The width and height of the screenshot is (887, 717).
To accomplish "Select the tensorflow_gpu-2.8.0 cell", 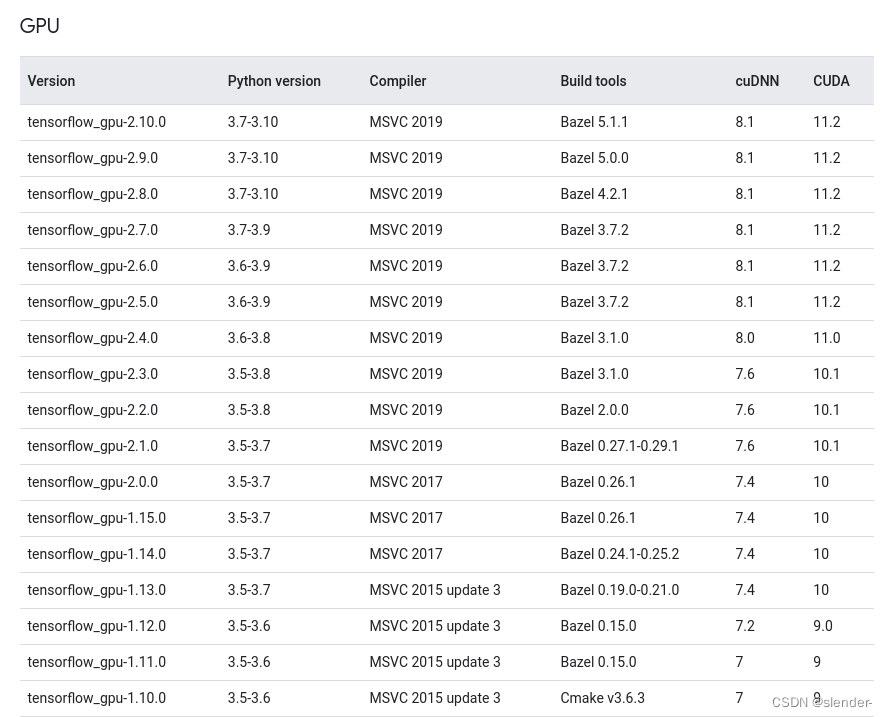I will tap(92, 194).
